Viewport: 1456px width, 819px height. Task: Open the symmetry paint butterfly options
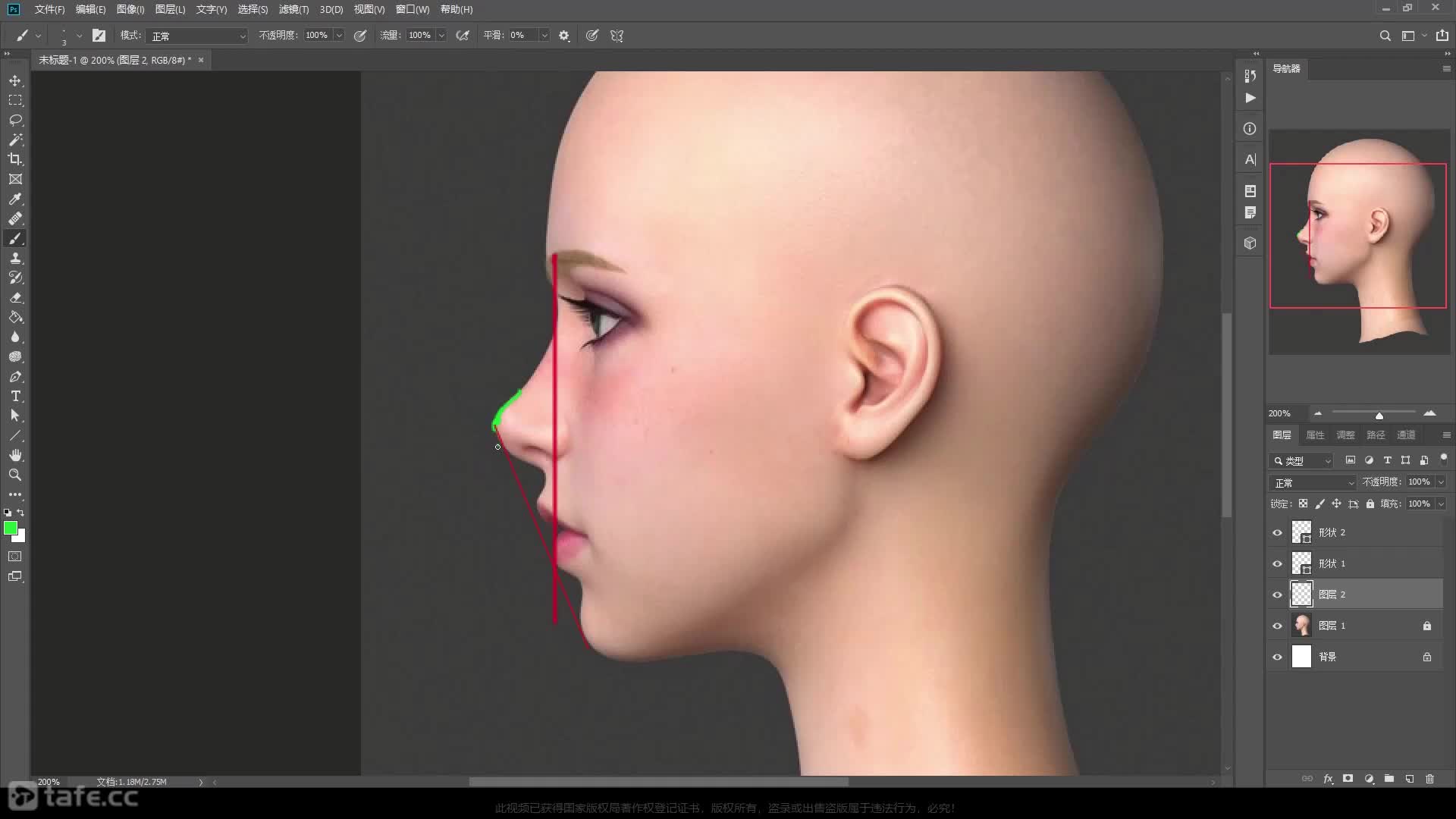[x=617, y=36]
